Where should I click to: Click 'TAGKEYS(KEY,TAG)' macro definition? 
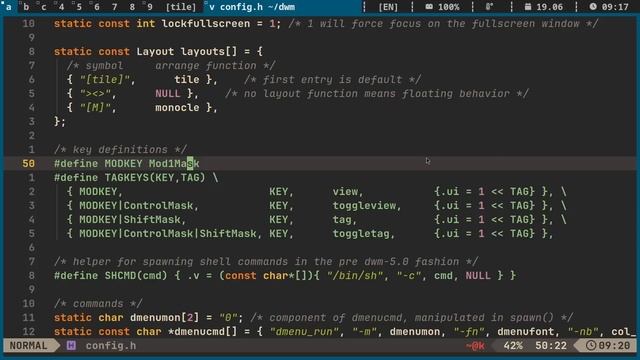click(155, 178)
